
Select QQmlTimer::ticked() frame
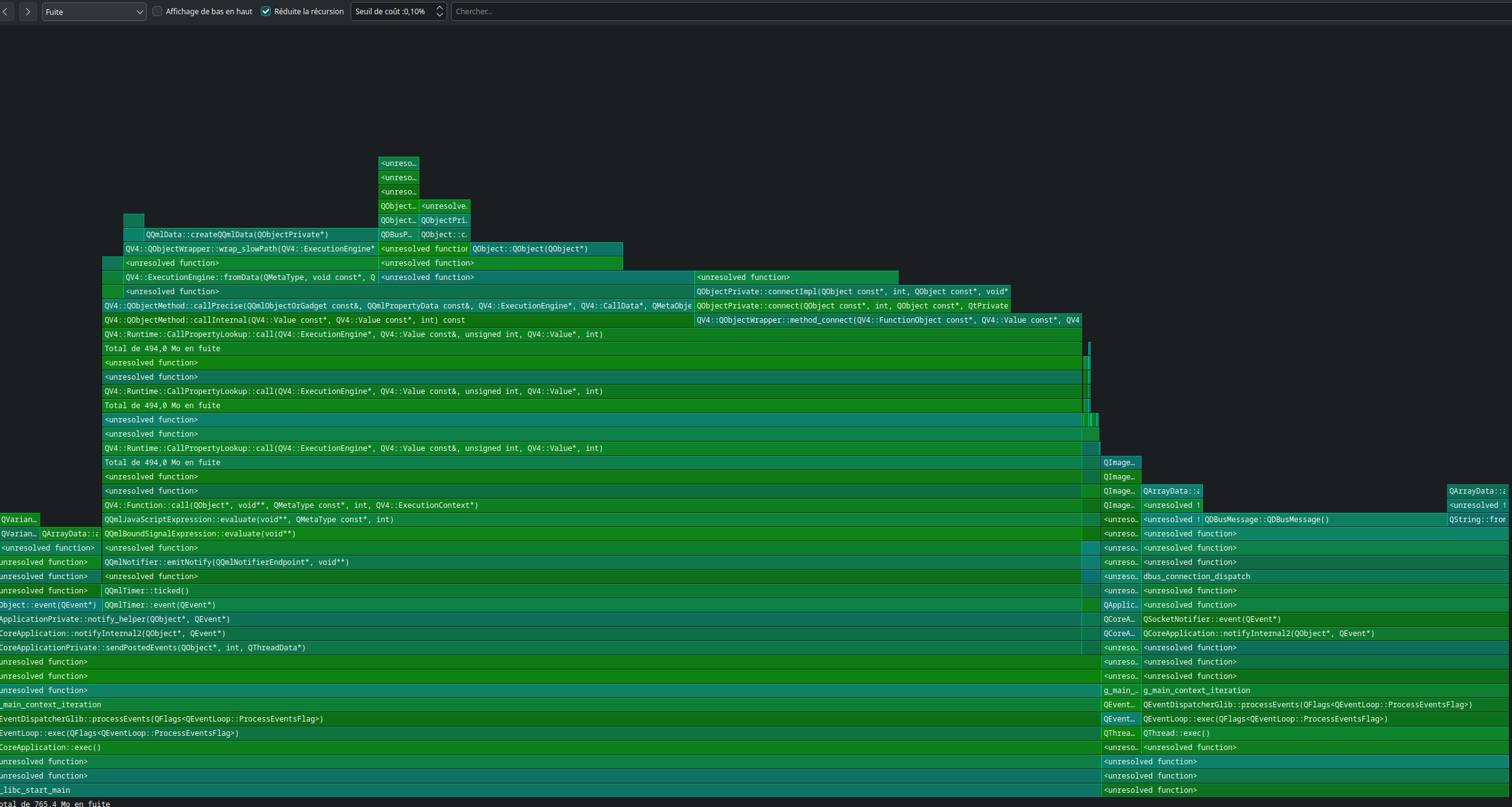592,591
